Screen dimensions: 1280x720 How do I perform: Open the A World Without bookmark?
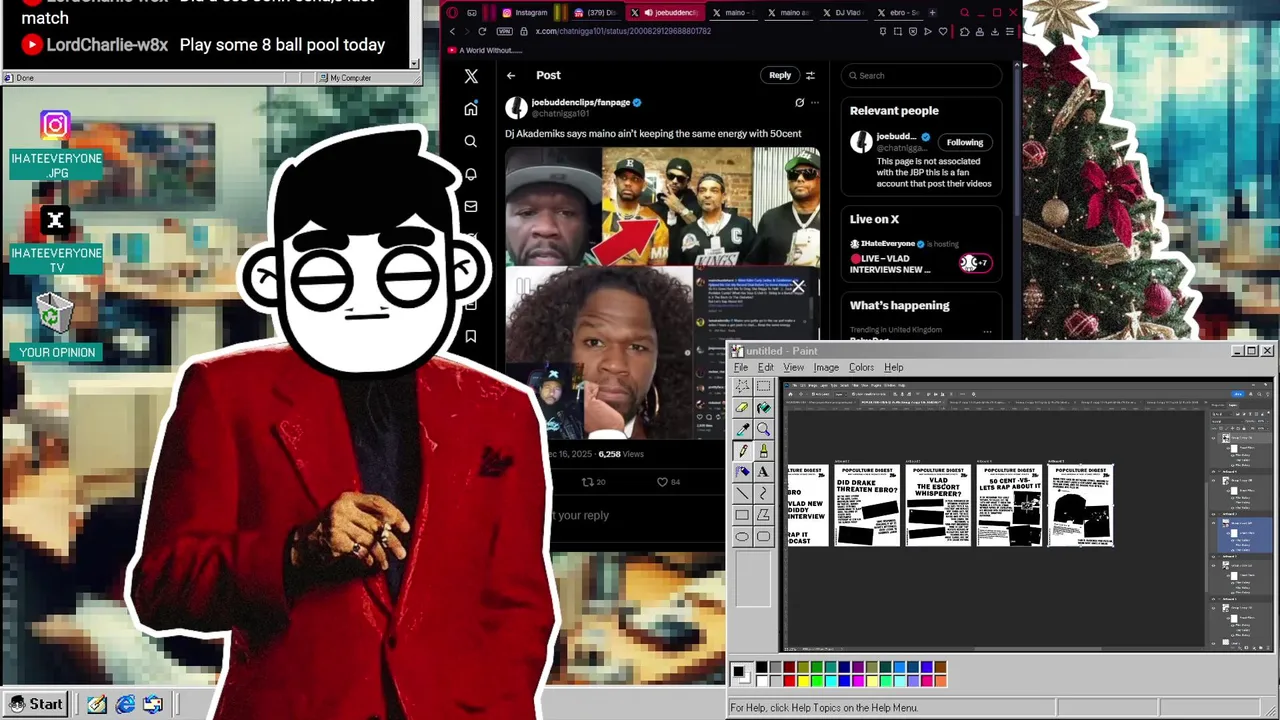click(x=485, y=50)
